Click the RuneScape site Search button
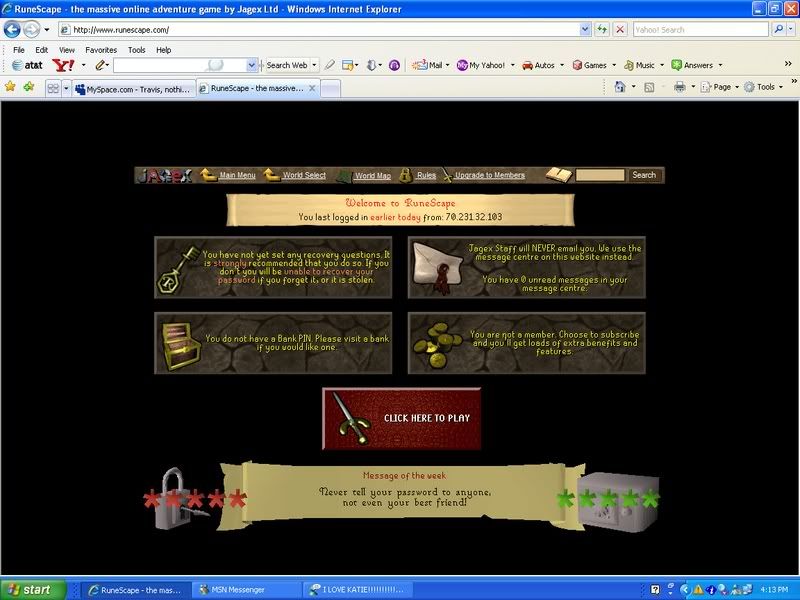The height and width of the screenshot is (600, 800). 644,175
